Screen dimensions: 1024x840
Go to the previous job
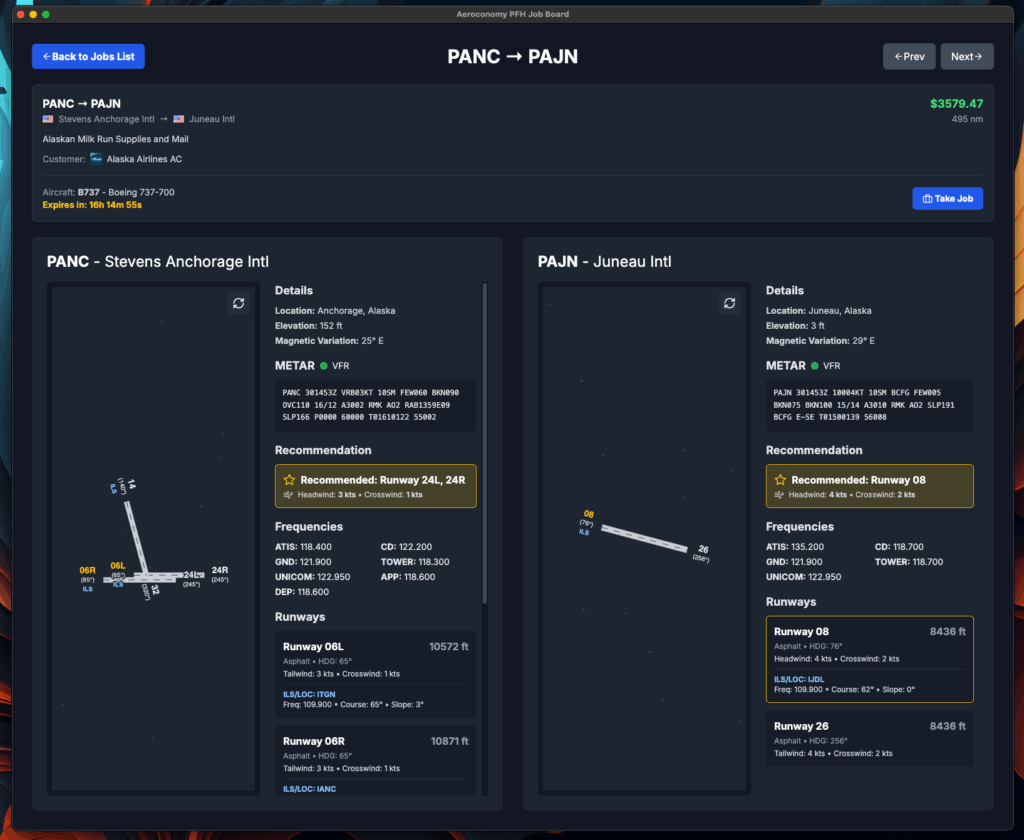click(x=909, y=56)
